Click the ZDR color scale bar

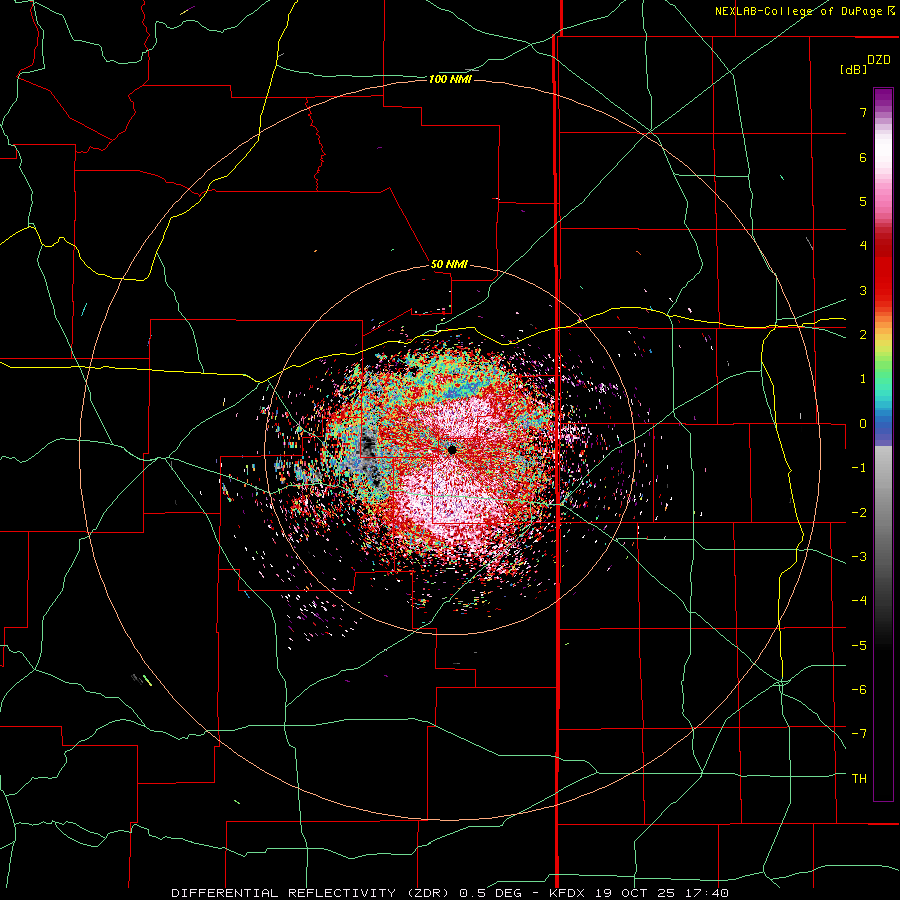(x=883, y=444)
